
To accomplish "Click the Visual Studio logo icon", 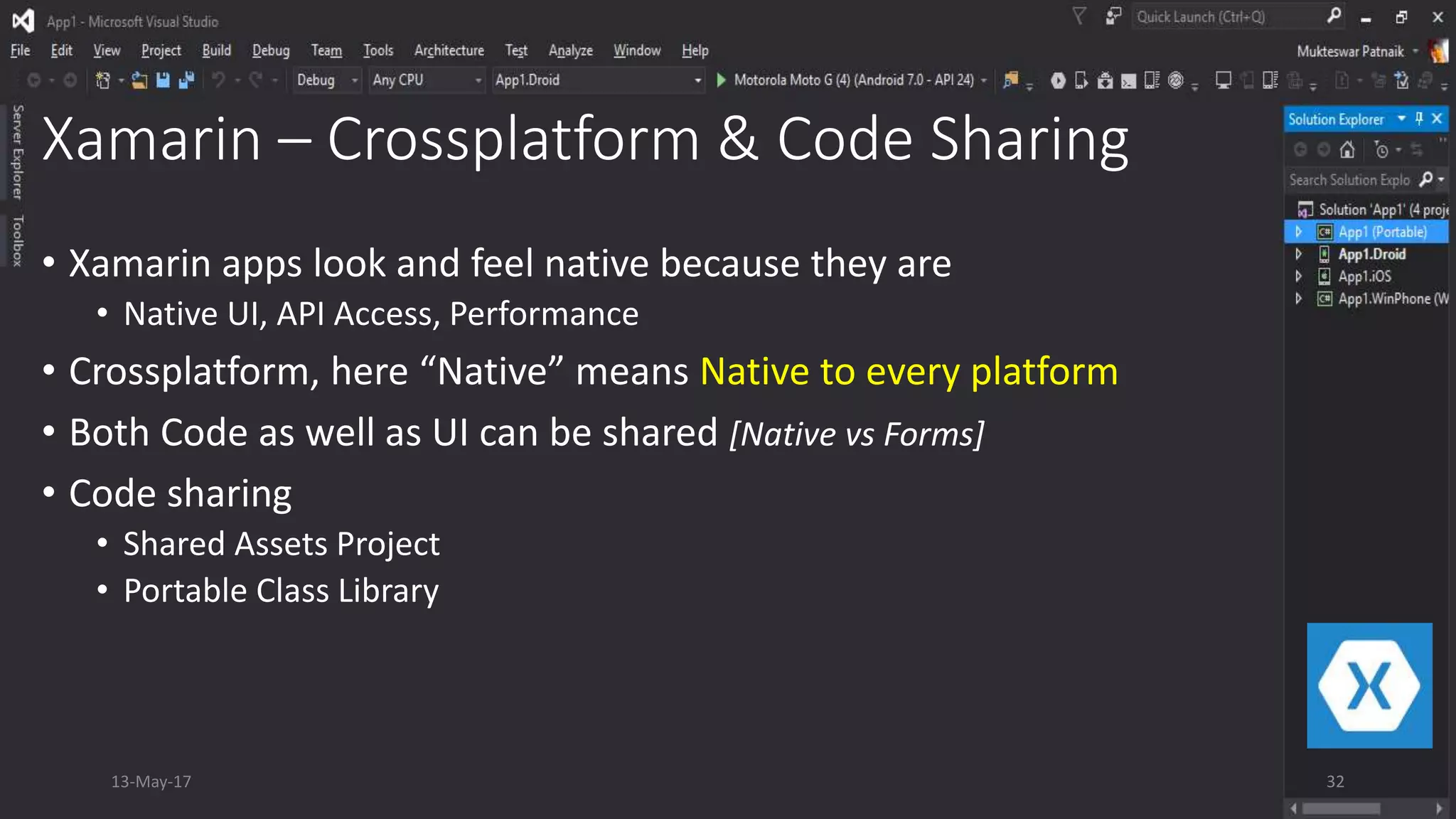I will tap(23, 21).
